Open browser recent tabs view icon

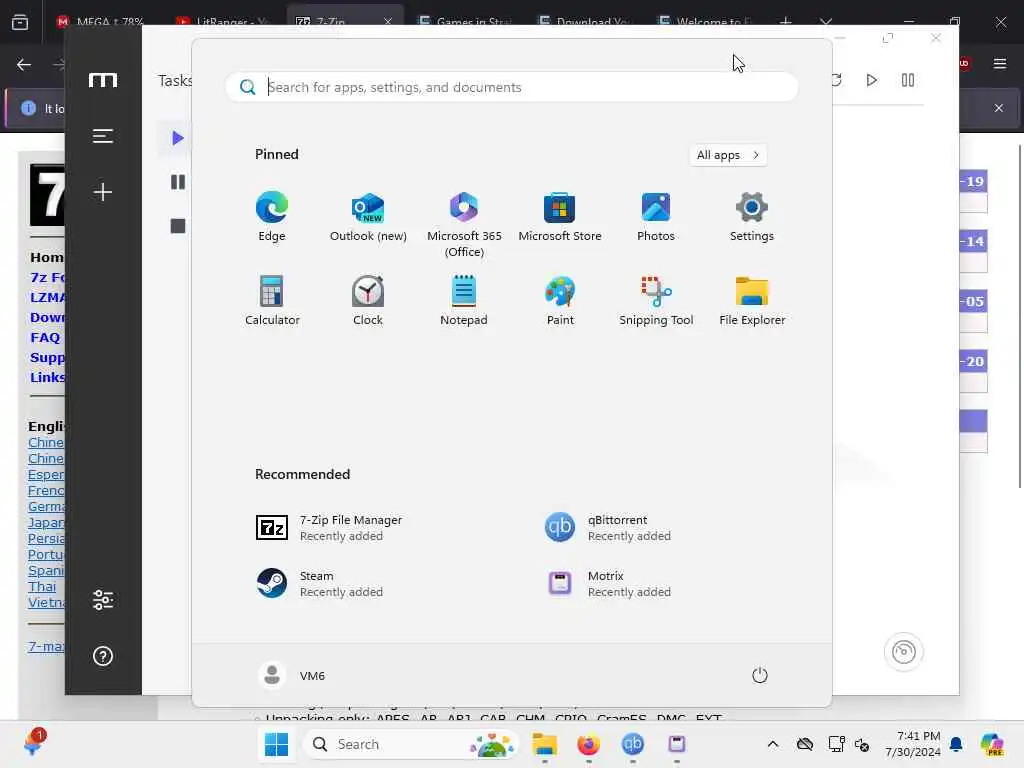click(x=20, y=23)
